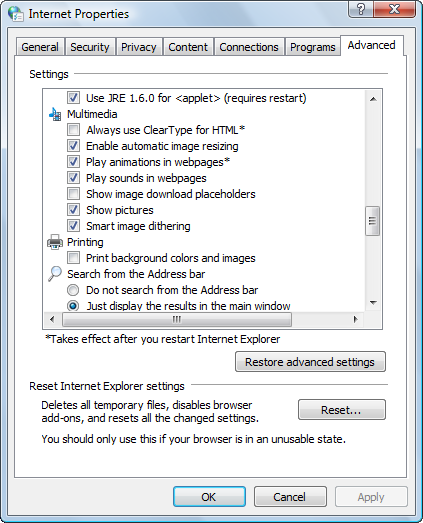Click the Multimedia category icon
Screen dimensions: 423x523
[x=55, y=114]
